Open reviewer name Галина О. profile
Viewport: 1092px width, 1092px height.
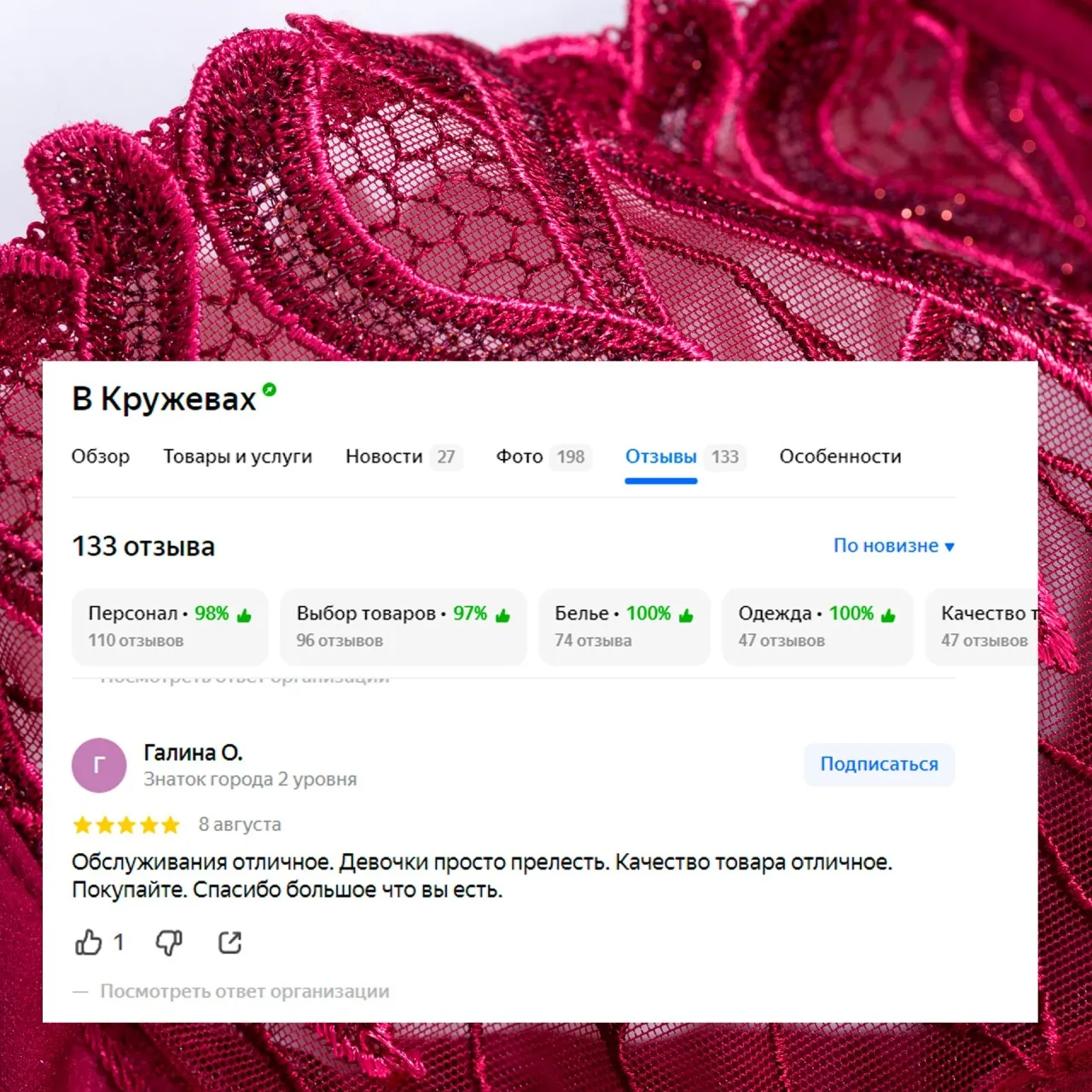pos(193,753)
